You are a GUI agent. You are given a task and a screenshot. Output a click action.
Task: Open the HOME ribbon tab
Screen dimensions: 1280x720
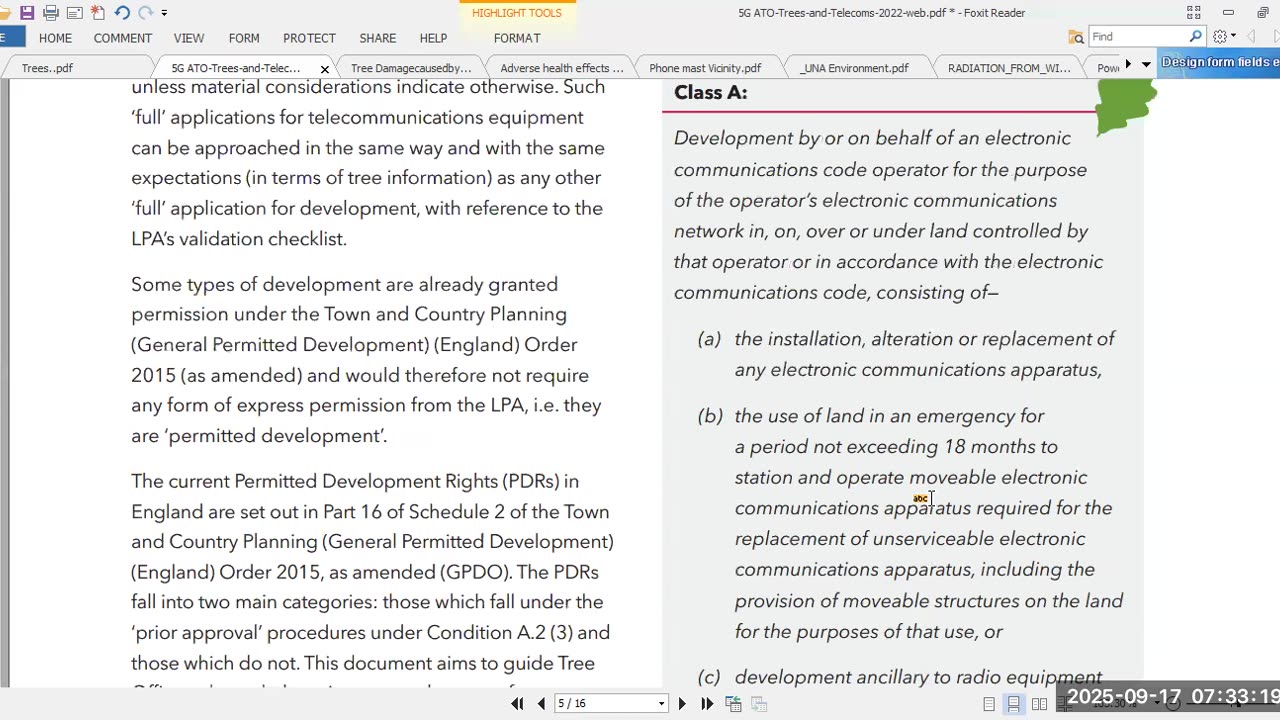(55, 38)
